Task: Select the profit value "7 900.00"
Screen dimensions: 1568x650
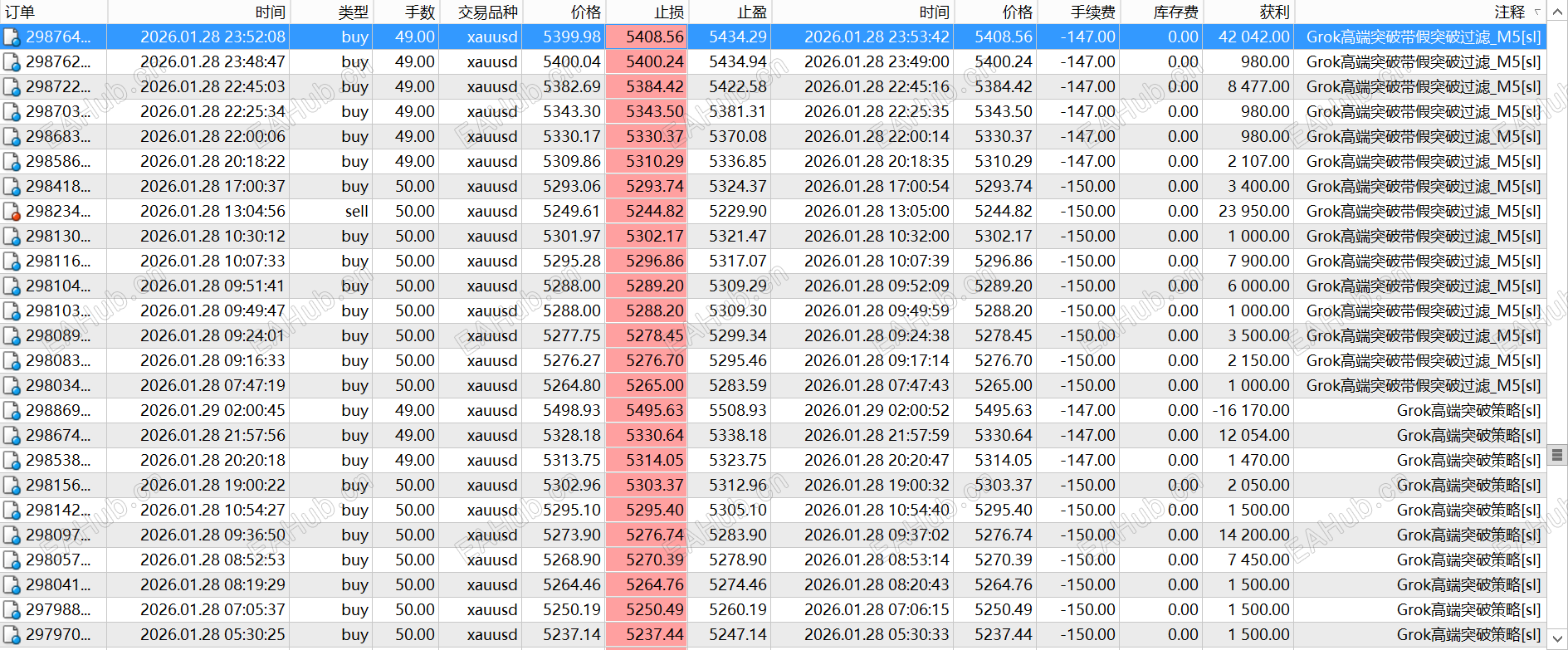Action: coord(1259,261)
